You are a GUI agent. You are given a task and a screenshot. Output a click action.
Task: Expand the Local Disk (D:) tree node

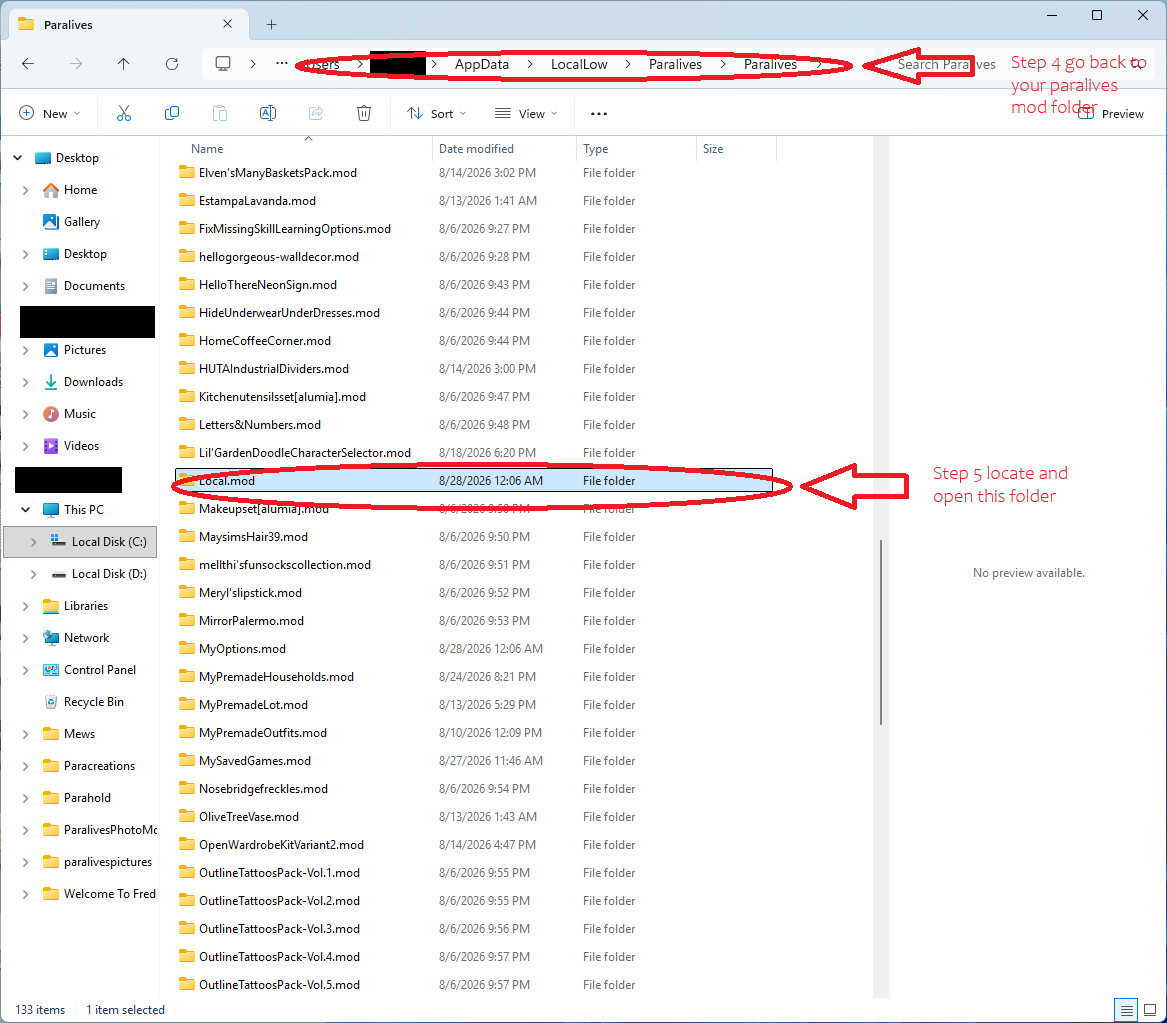click(33, 574)
